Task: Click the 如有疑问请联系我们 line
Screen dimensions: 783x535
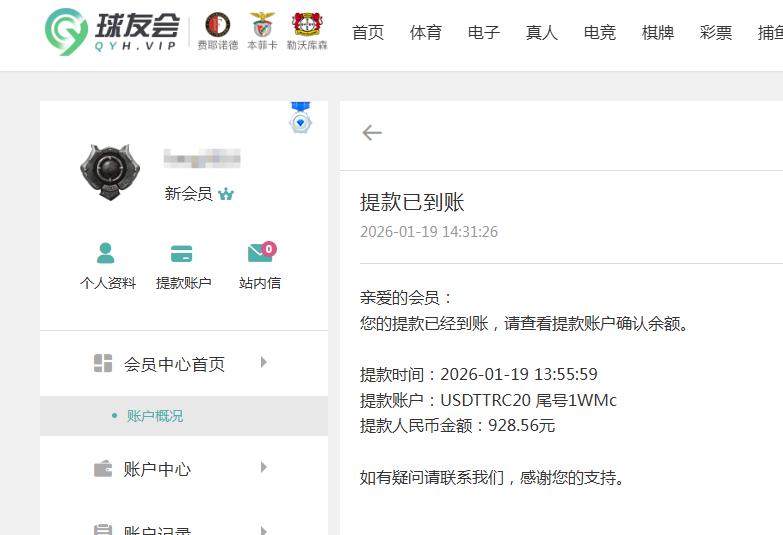Action: (492, 478)
